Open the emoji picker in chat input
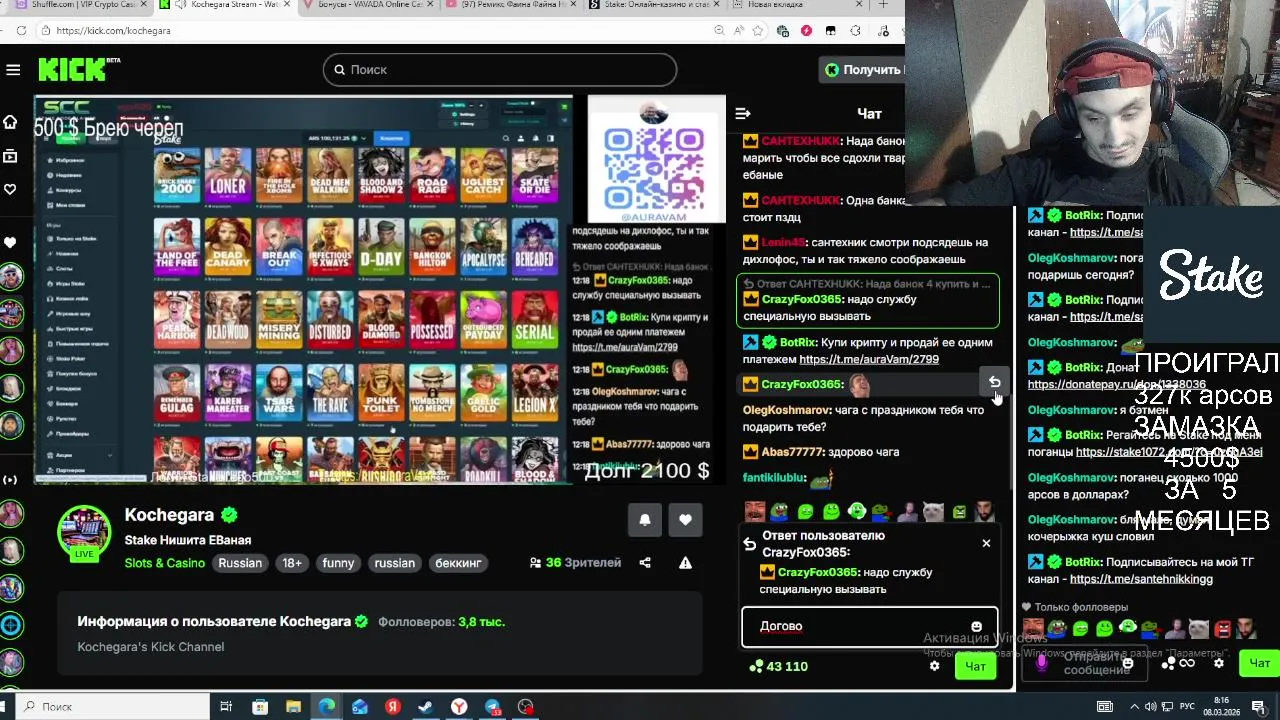The image size is (1280, 720). (x=976, y=627)
